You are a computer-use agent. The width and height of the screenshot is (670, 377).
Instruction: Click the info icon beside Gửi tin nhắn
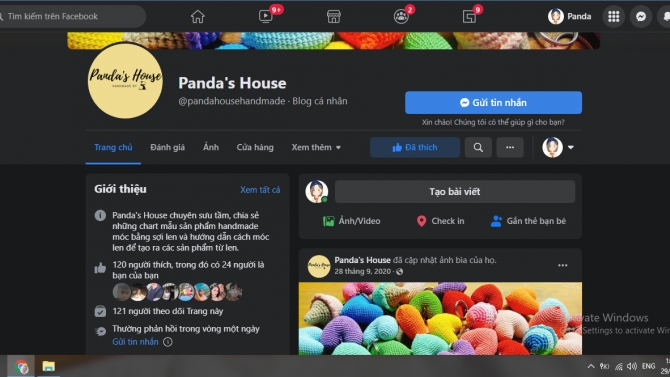(x=168, y=342)
